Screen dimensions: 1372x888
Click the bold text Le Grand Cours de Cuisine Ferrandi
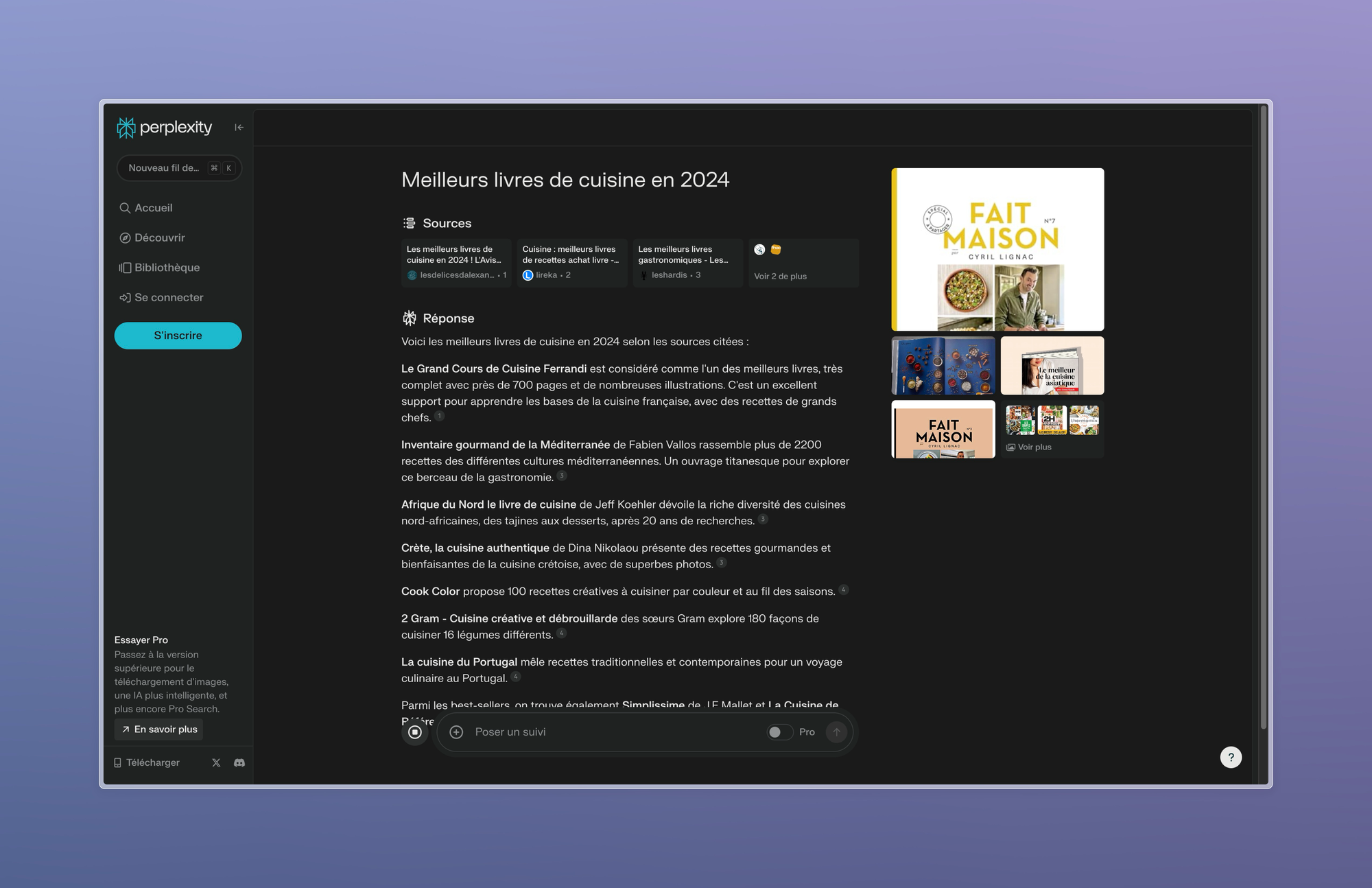[494, 369]
